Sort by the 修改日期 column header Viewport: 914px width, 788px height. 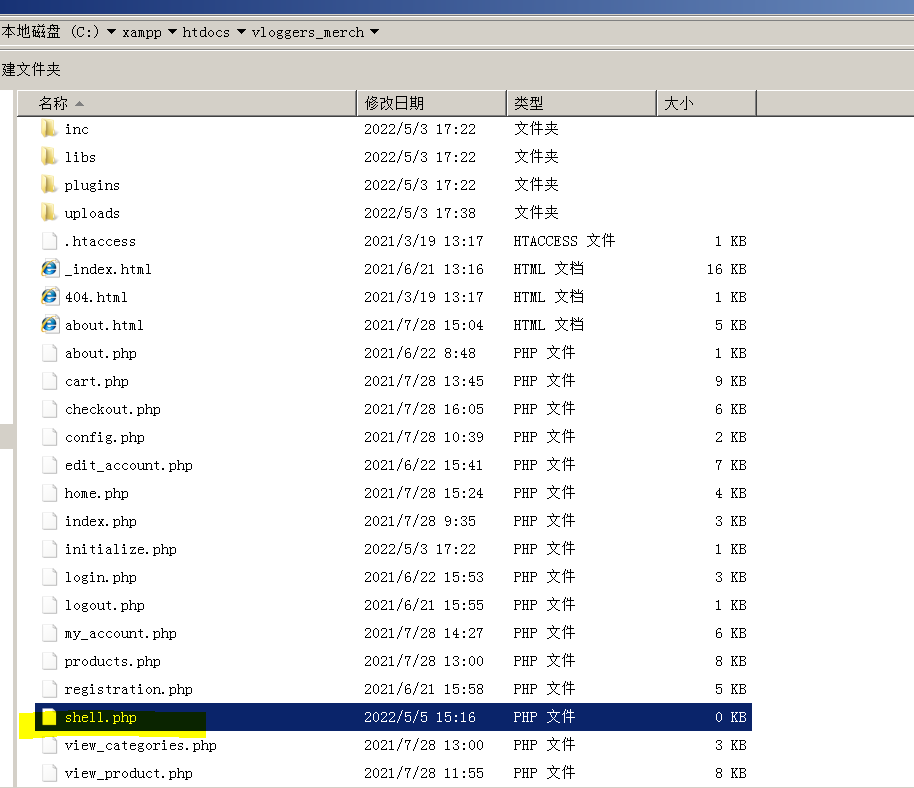coord(431,103)
